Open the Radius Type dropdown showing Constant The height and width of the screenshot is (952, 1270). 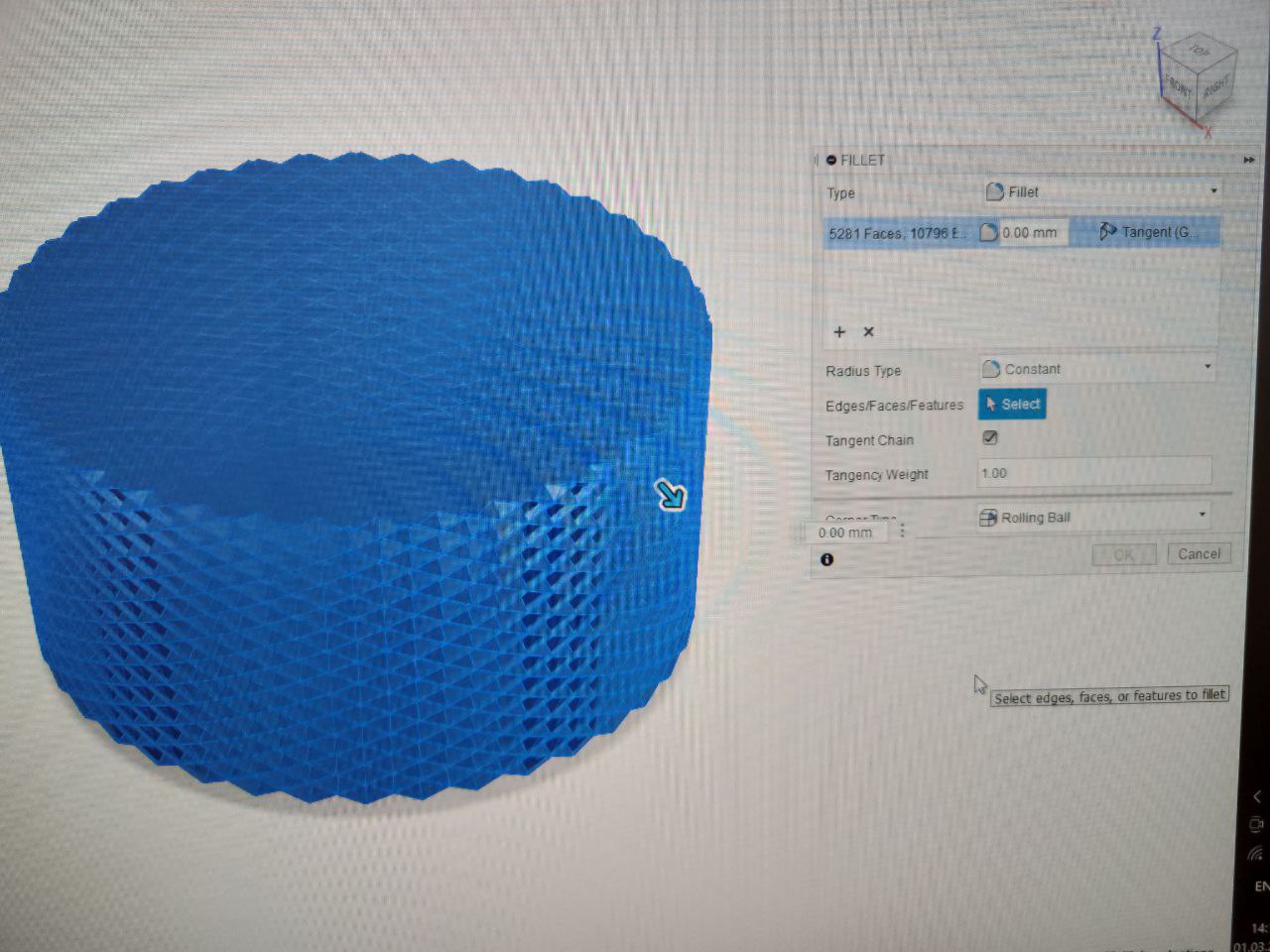[x=1097, y=369]
